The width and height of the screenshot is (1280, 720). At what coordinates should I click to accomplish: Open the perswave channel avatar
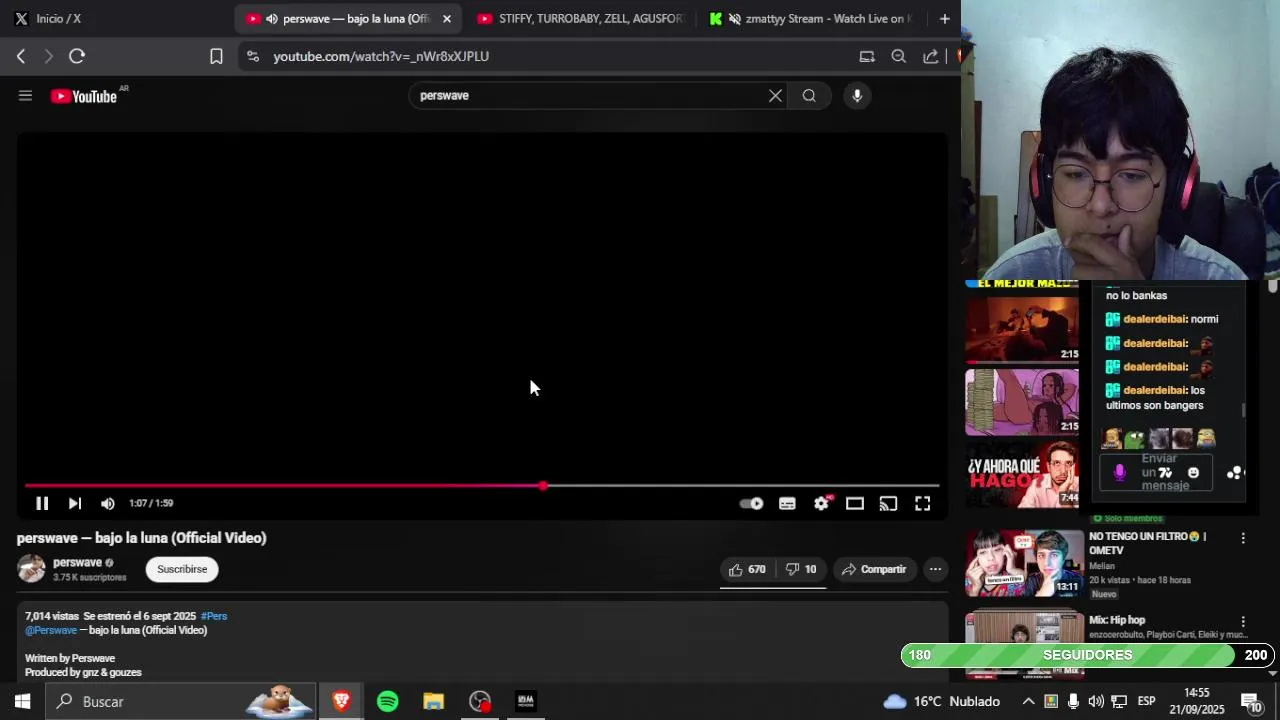tap(31, 569)
